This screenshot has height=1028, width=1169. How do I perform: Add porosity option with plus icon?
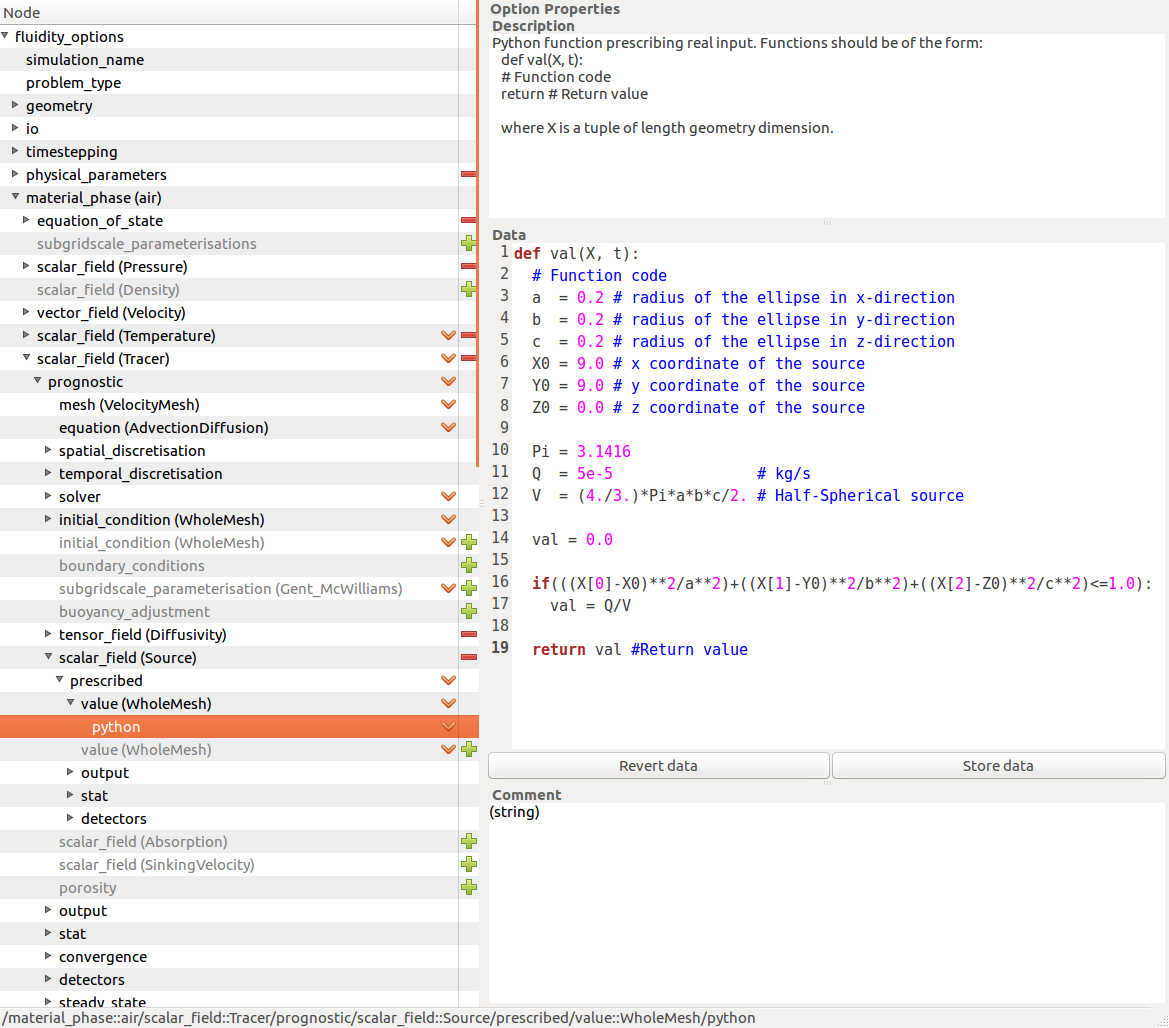click(x=468, y=887)
